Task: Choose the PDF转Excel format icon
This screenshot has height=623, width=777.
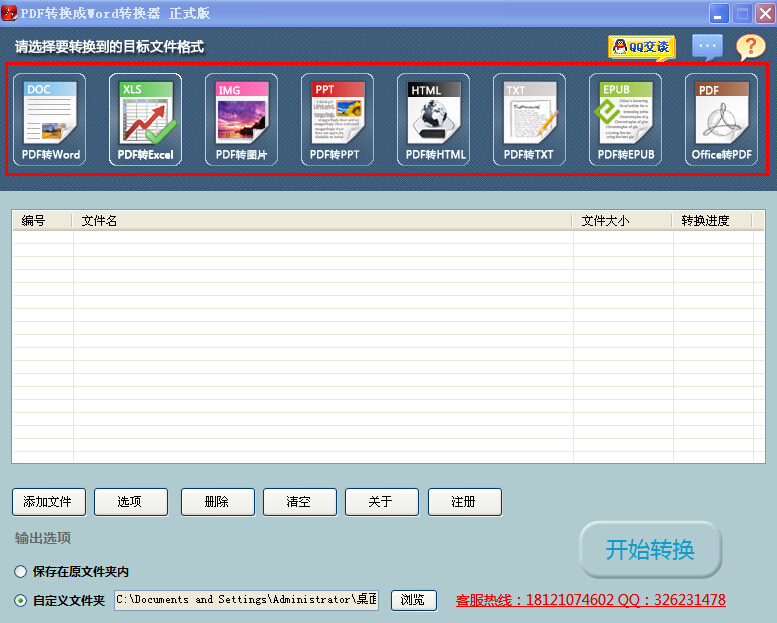Action: click(x=146, y=119)
